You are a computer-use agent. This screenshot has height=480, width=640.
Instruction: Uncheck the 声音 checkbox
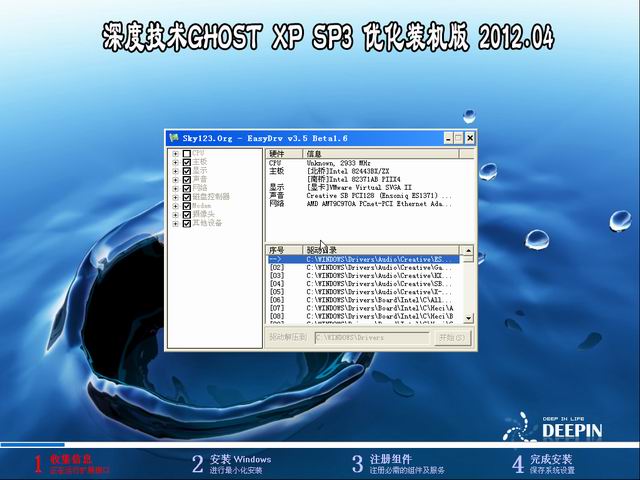[187, 180]
